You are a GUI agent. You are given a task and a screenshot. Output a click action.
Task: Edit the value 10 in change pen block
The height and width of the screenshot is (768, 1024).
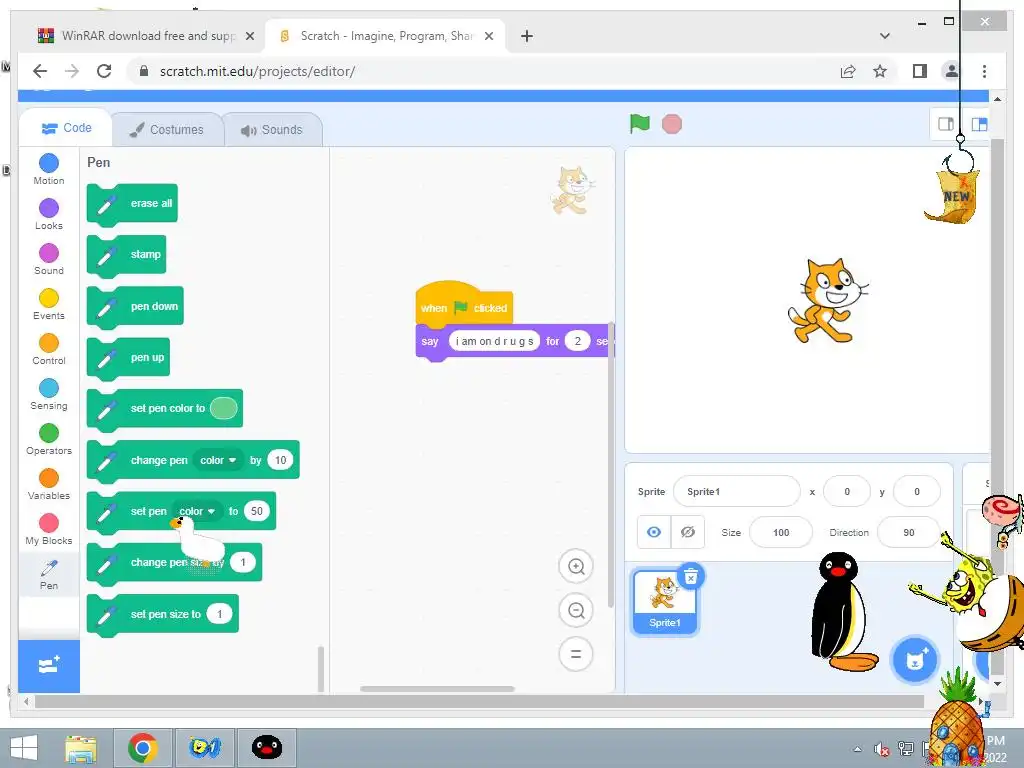point(280,460)
